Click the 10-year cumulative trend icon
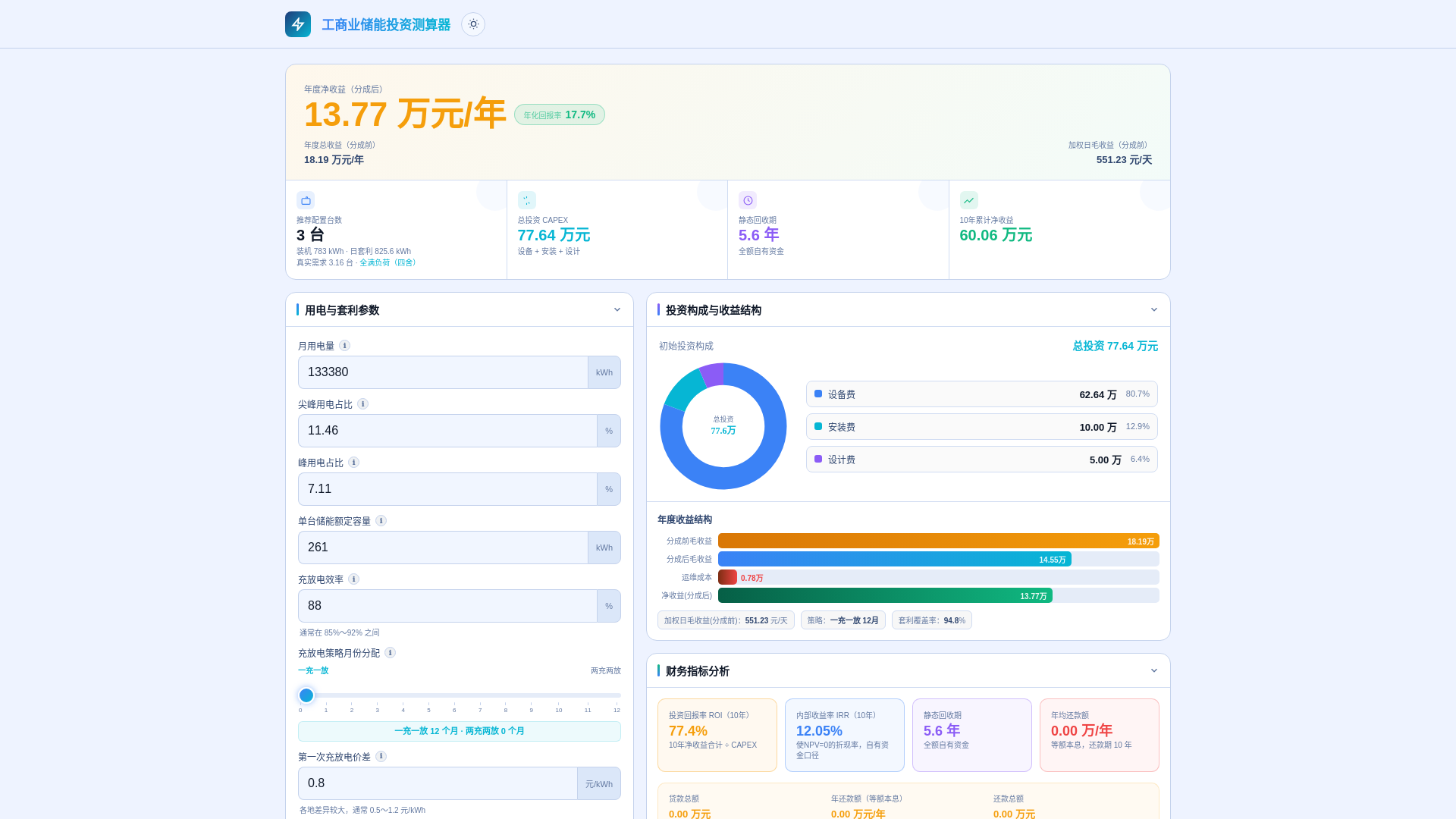Viewport: 1456px width, 819px height. click(969, 200)
